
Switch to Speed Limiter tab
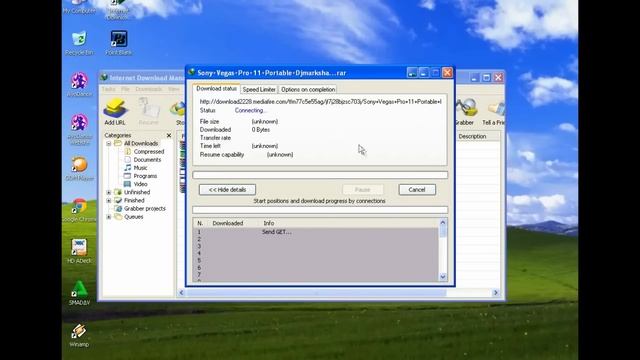point(259,89)
